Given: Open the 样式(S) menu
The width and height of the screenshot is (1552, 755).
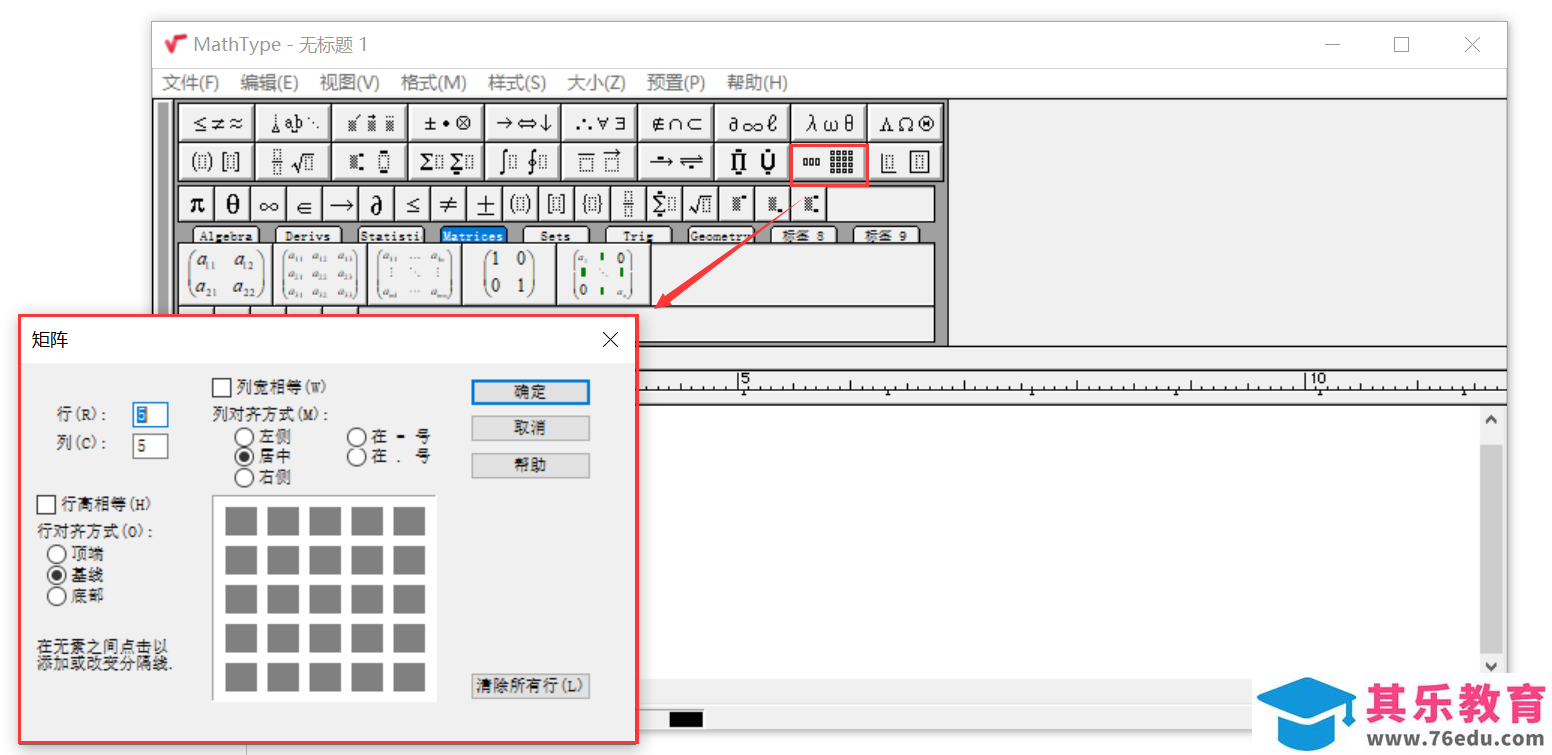Looking at the screenshot, I should point(517,82).
